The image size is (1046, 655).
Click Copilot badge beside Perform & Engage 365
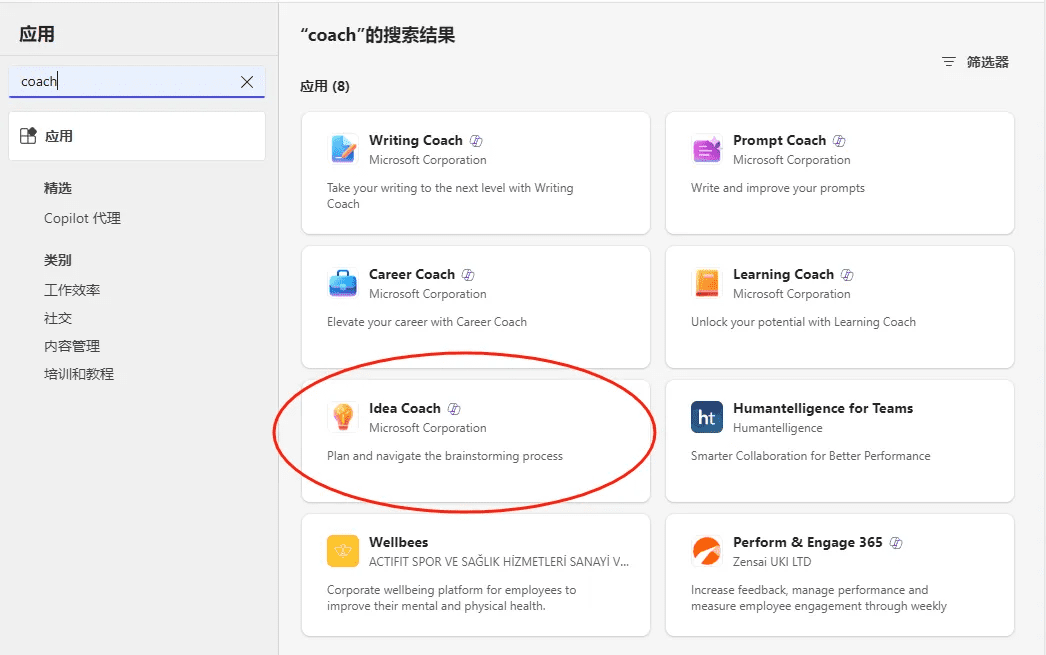point(896,543)
